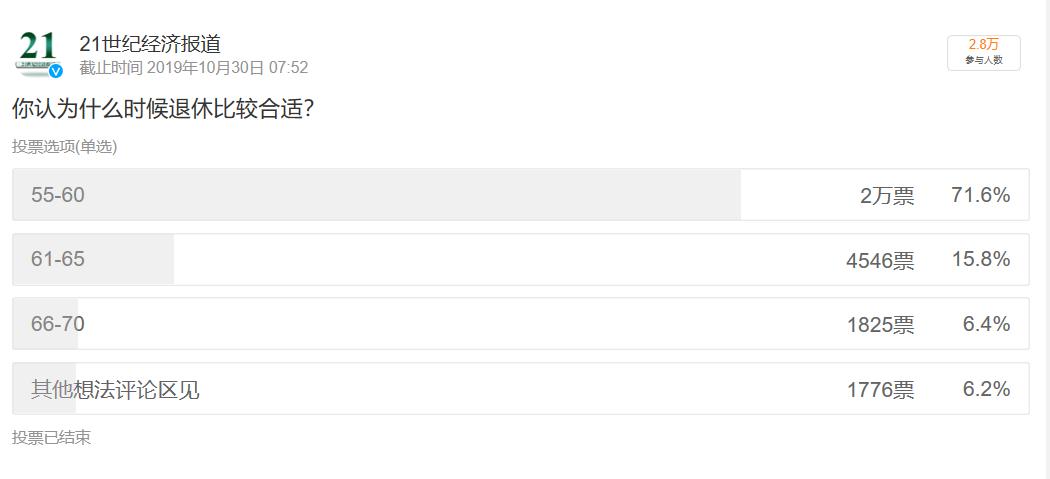Click the 1776票 vote count

(x=879, y=390)
